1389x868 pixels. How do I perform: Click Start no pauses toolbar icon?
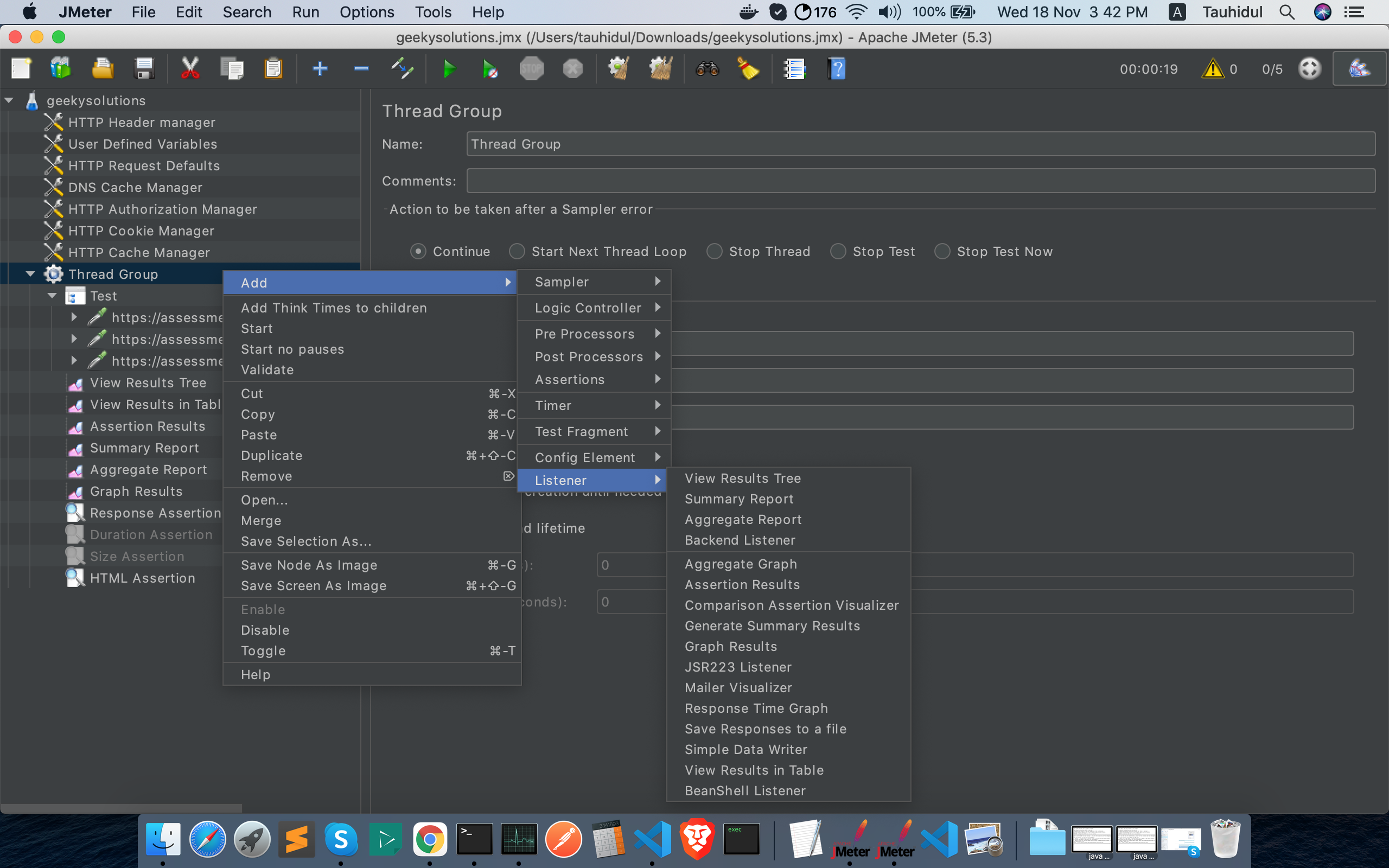click(x=489, y=69)
